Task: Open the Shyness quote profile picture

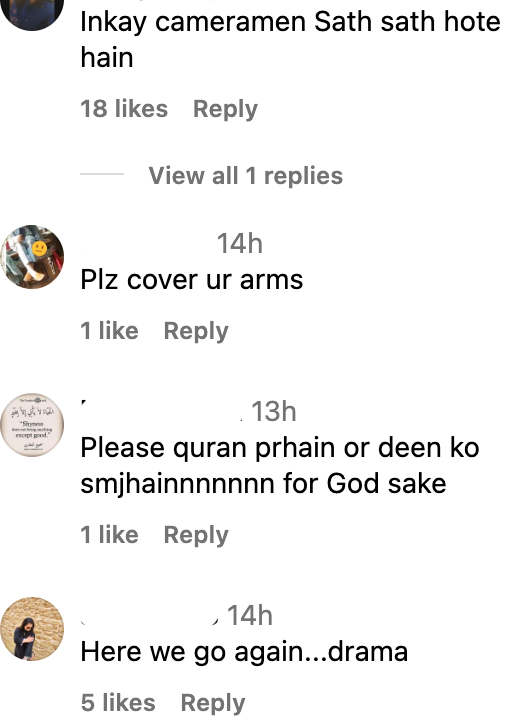Action: click(32, 425)
